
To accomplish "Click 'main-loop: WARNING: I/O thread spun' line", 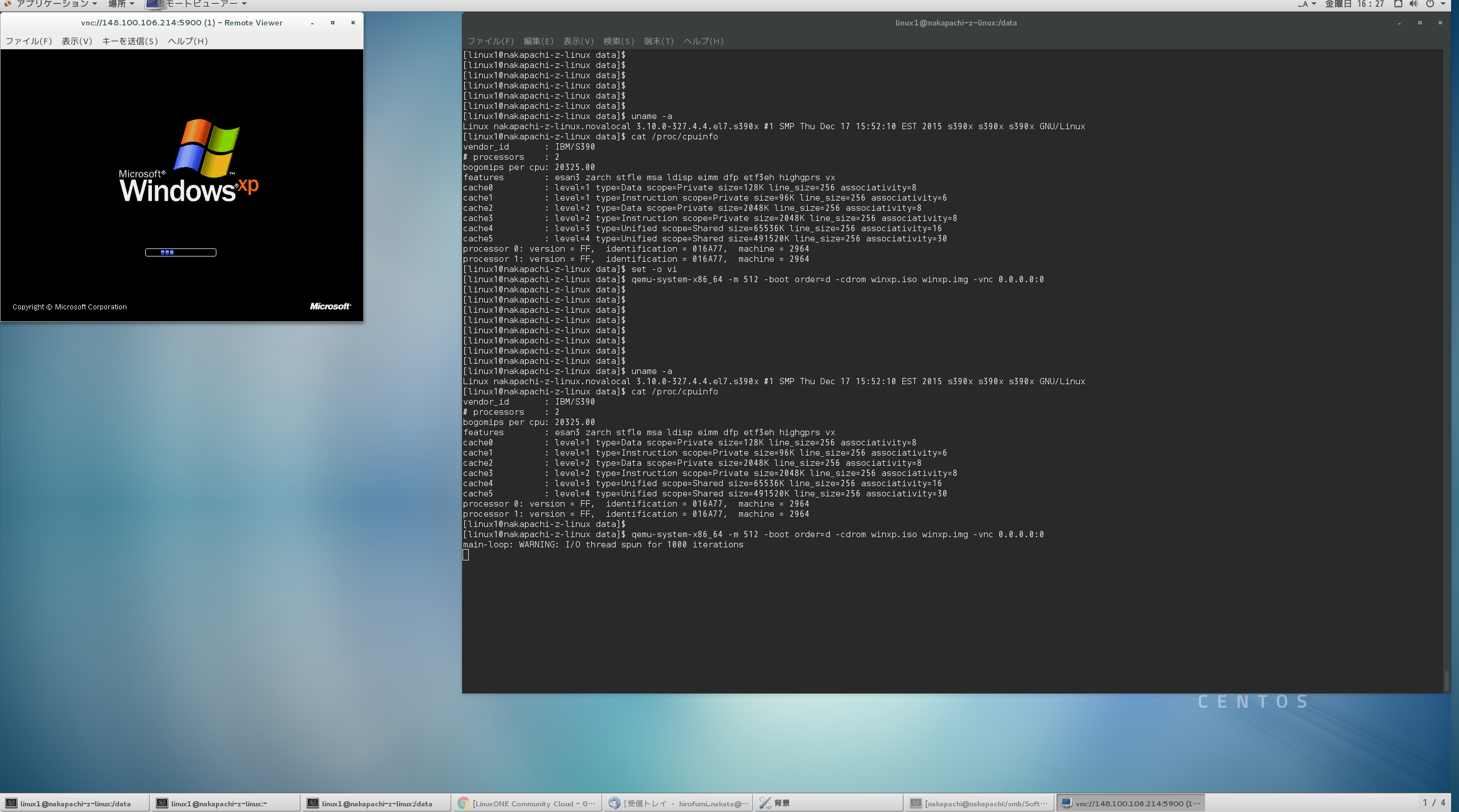I will 603,545.
